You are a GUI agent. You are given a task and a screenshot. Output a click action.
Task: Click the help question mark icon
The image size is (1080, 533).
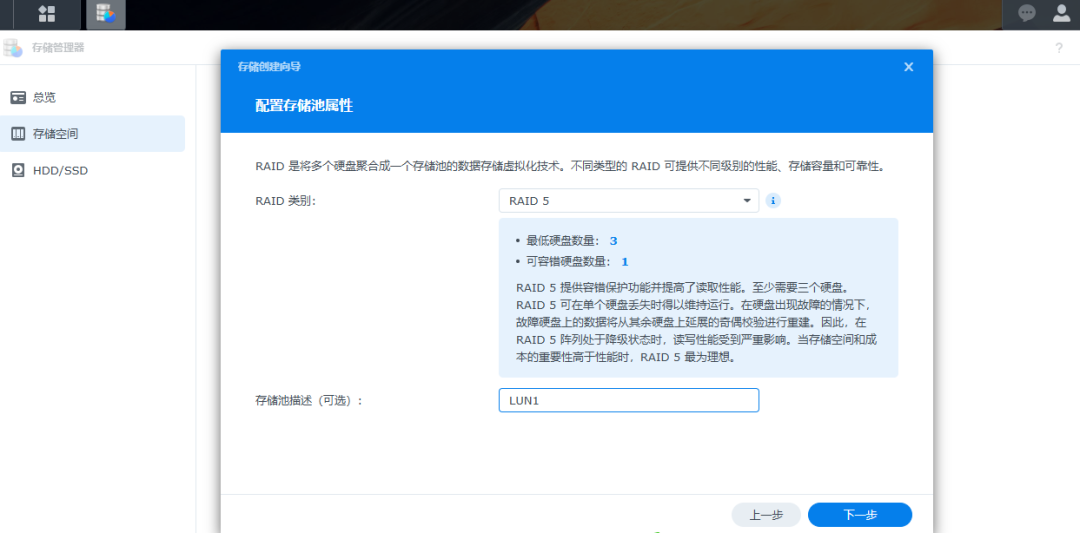(1059, 48)
